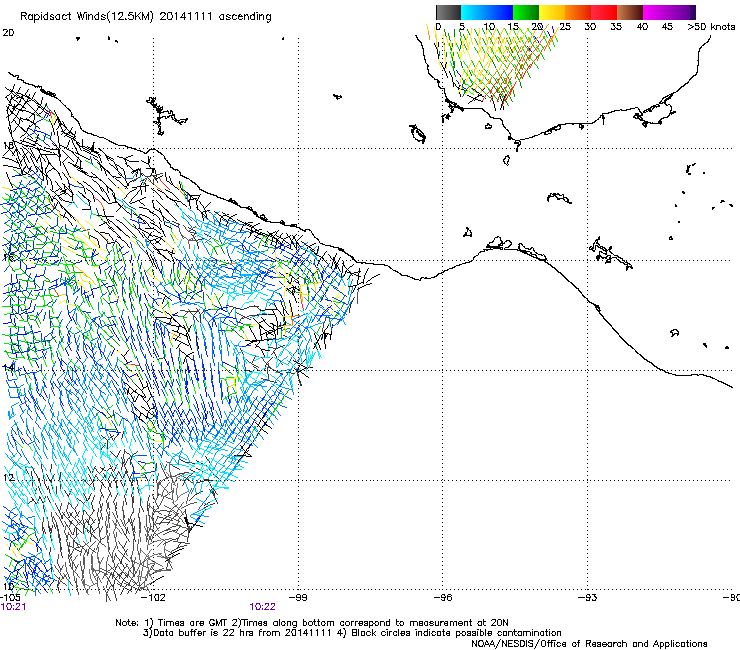Click the '-99' longitude axis label
Viewport: 740px width, 650px height.
point(298,598)
